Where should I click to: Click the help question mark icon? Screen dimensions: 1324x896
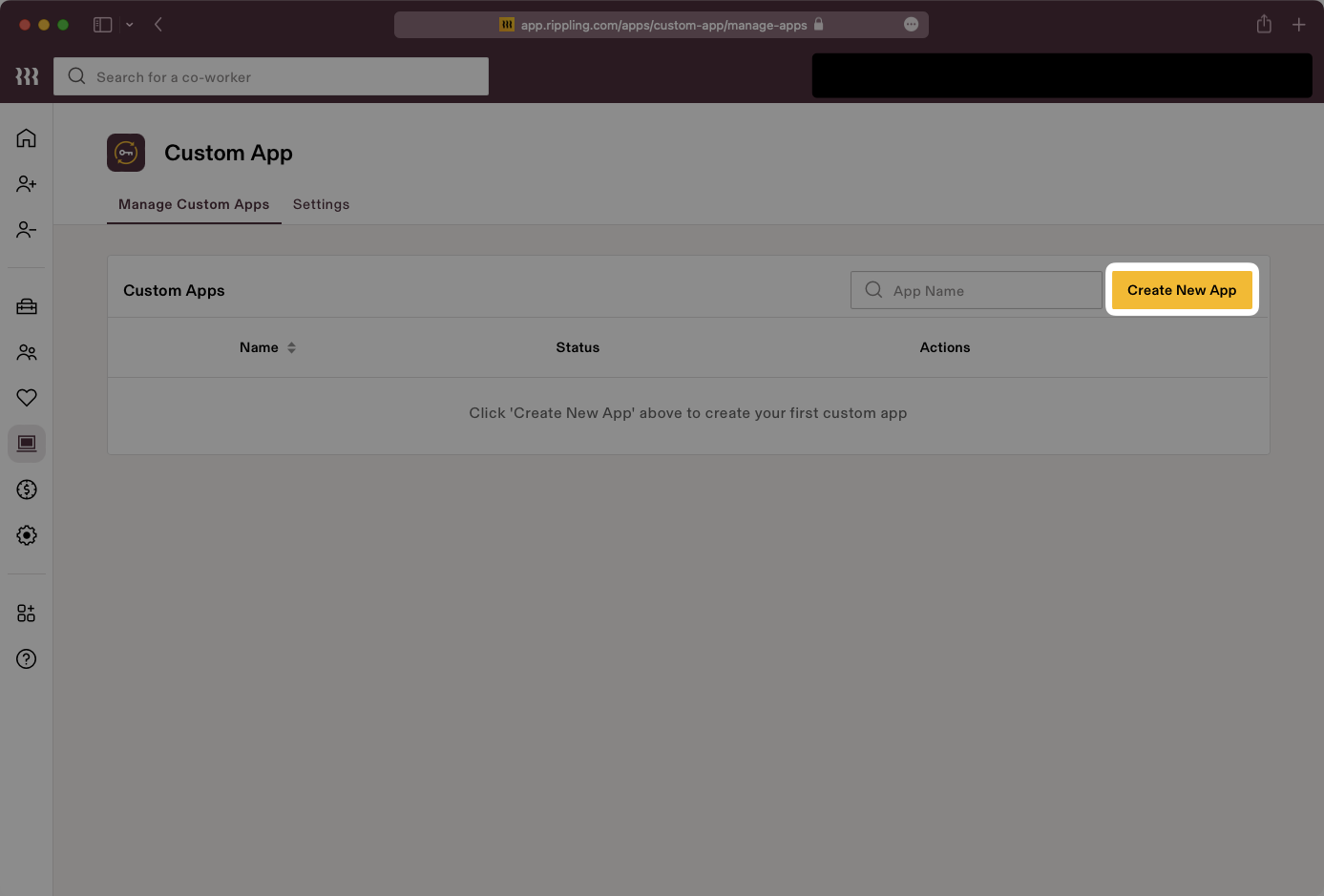(x=26, y=658)
